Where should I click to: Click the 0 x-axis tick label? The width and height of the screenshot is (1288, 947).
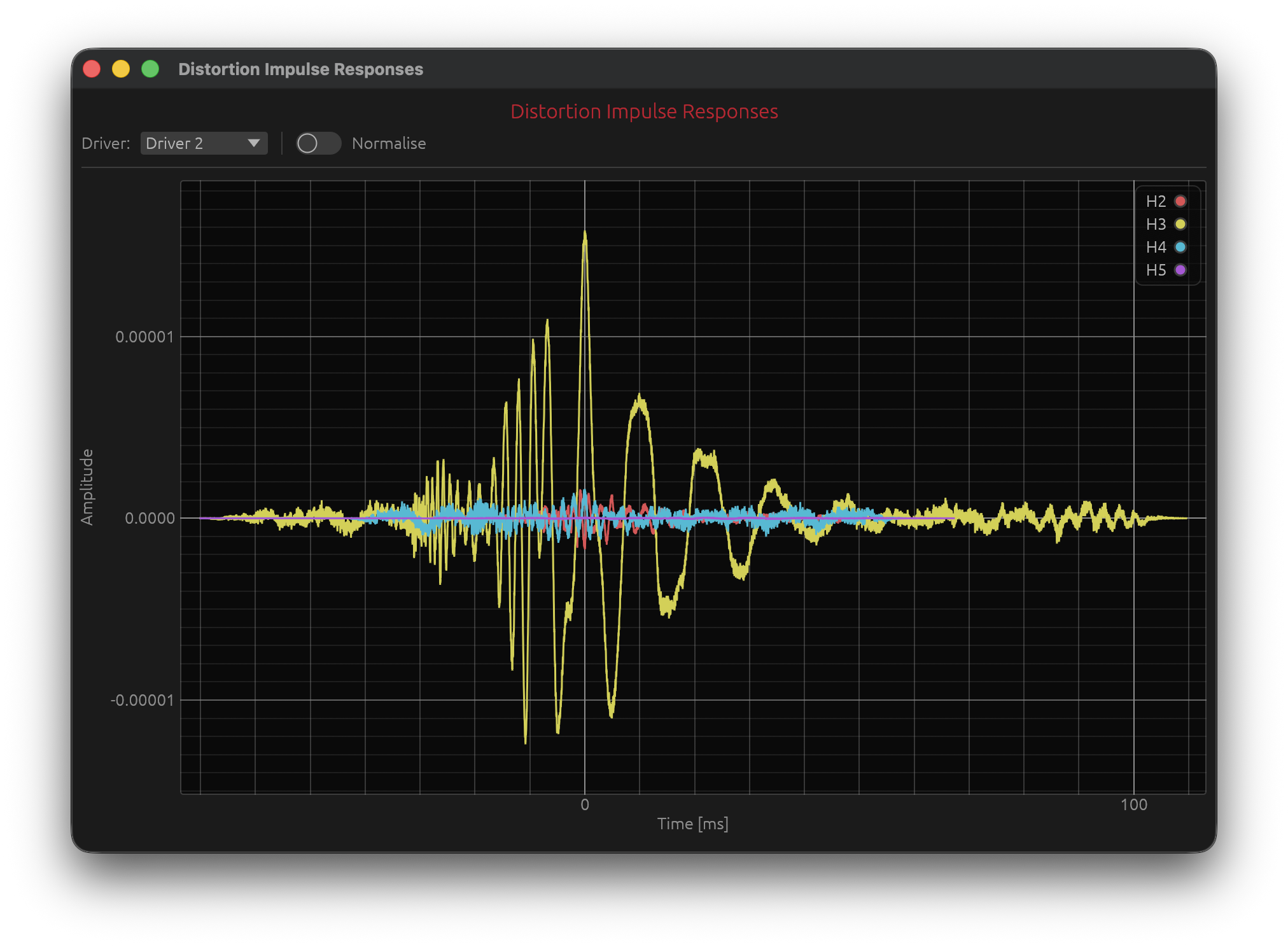click(585, 804)
